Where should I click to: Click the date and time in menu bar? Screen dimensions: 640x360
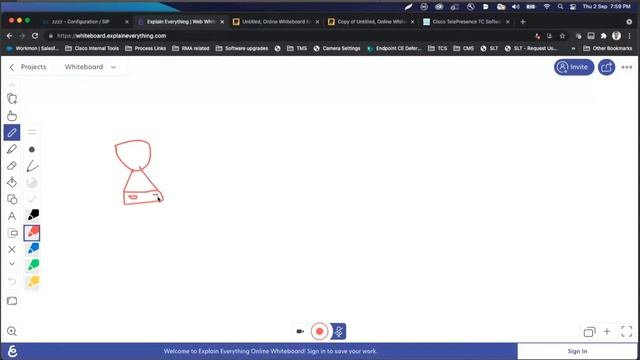[607, 7]
